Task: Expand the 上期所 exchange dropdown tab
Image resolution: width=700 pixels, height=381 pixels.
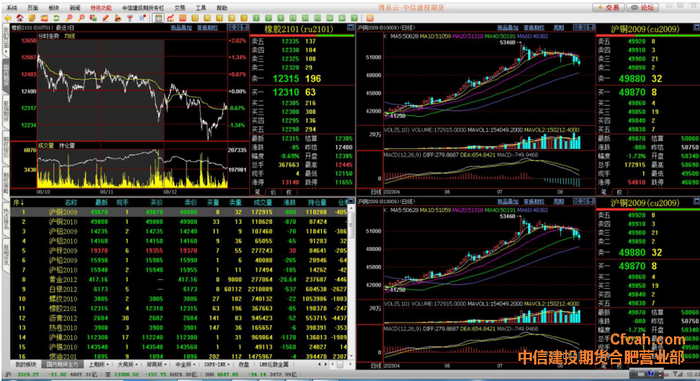Action: (98, 364)
